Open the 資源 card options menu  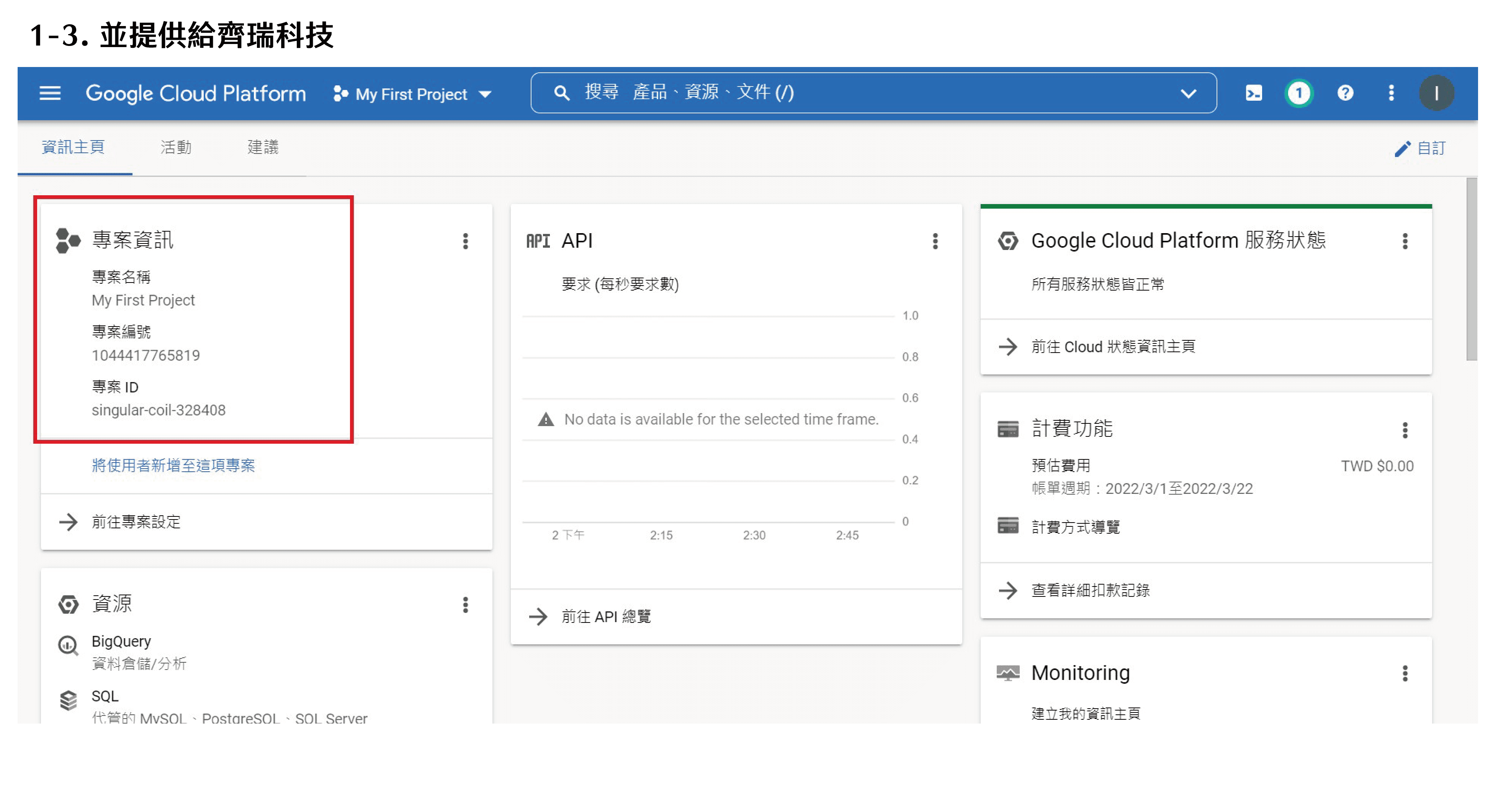[x=465, y=605]
